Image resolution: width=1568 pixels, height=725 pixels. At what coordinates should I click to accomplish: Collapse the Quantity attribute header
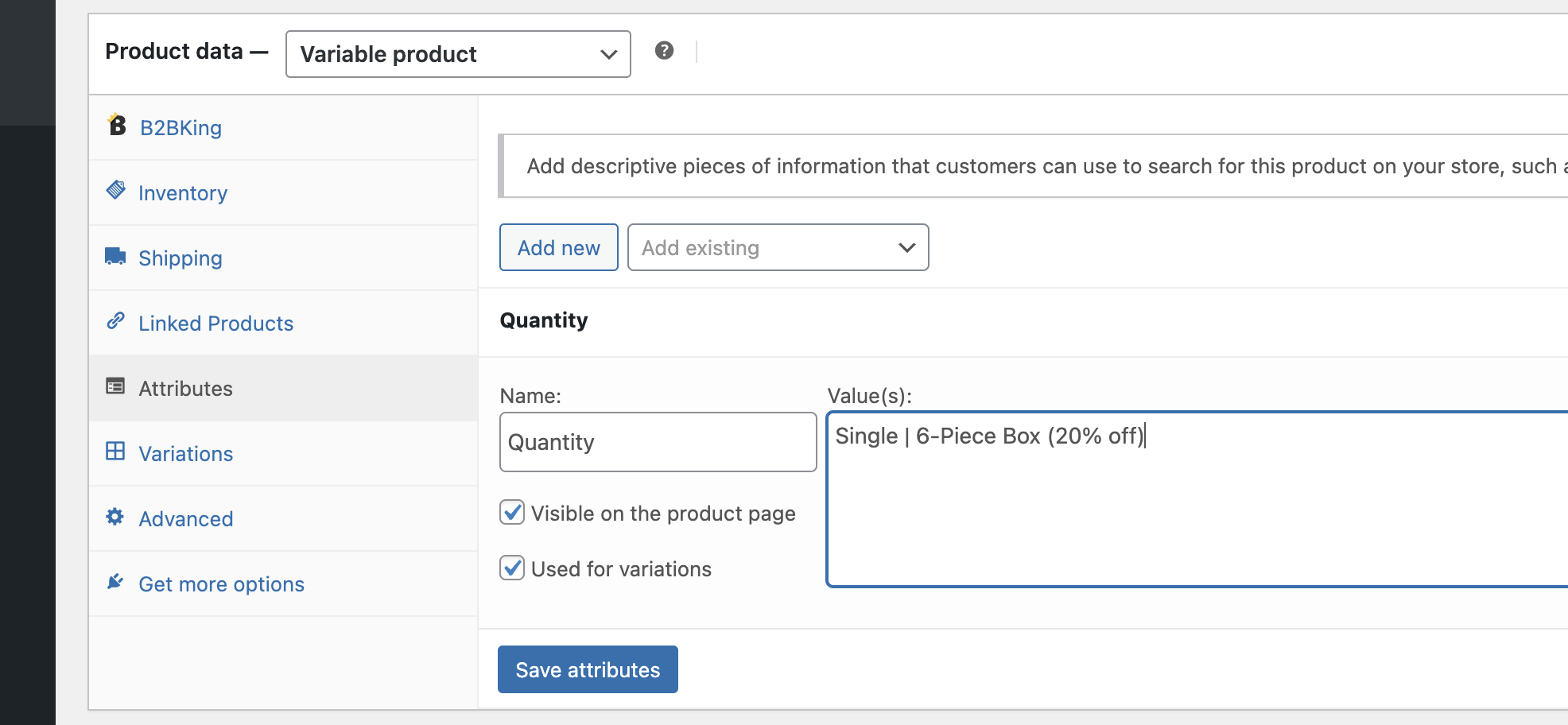click(x=1023, y=321)
